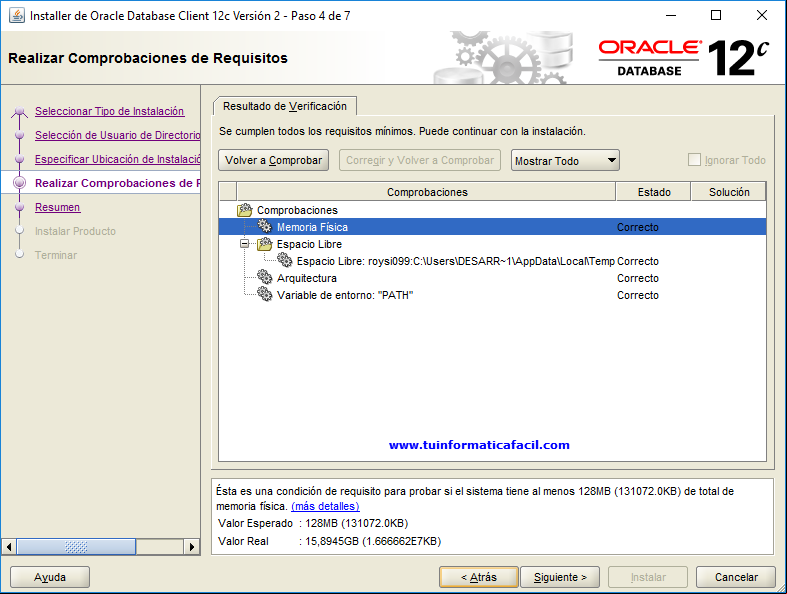This screenshot has height=594, width=787.
Task: Click step bullet for Resumen
Action: (x=20, y=207)
